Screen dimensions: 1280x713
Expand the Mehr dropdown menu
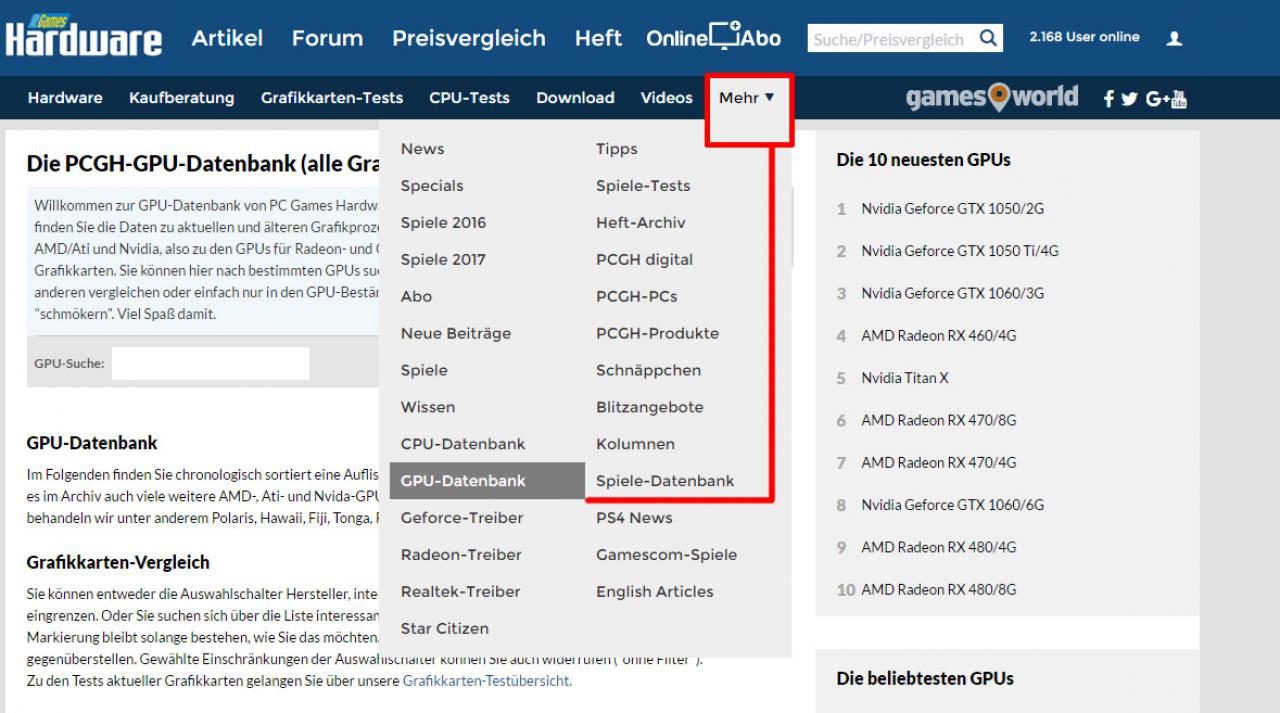click(747, 97)
